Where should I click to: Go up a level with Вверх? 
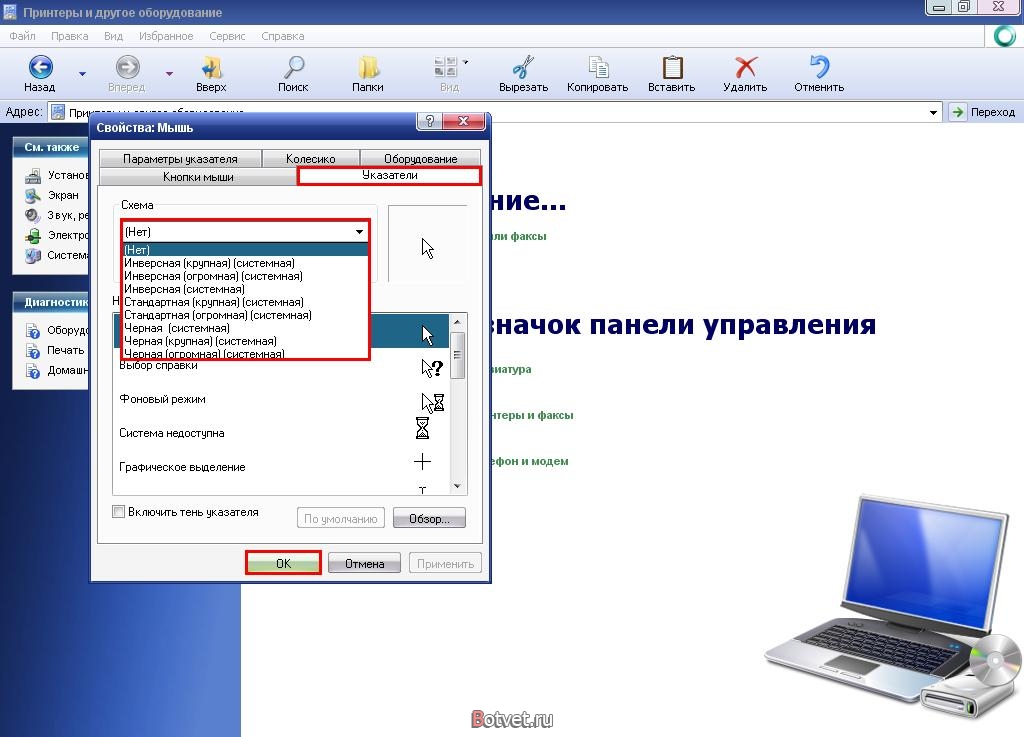tap(211, 74)
